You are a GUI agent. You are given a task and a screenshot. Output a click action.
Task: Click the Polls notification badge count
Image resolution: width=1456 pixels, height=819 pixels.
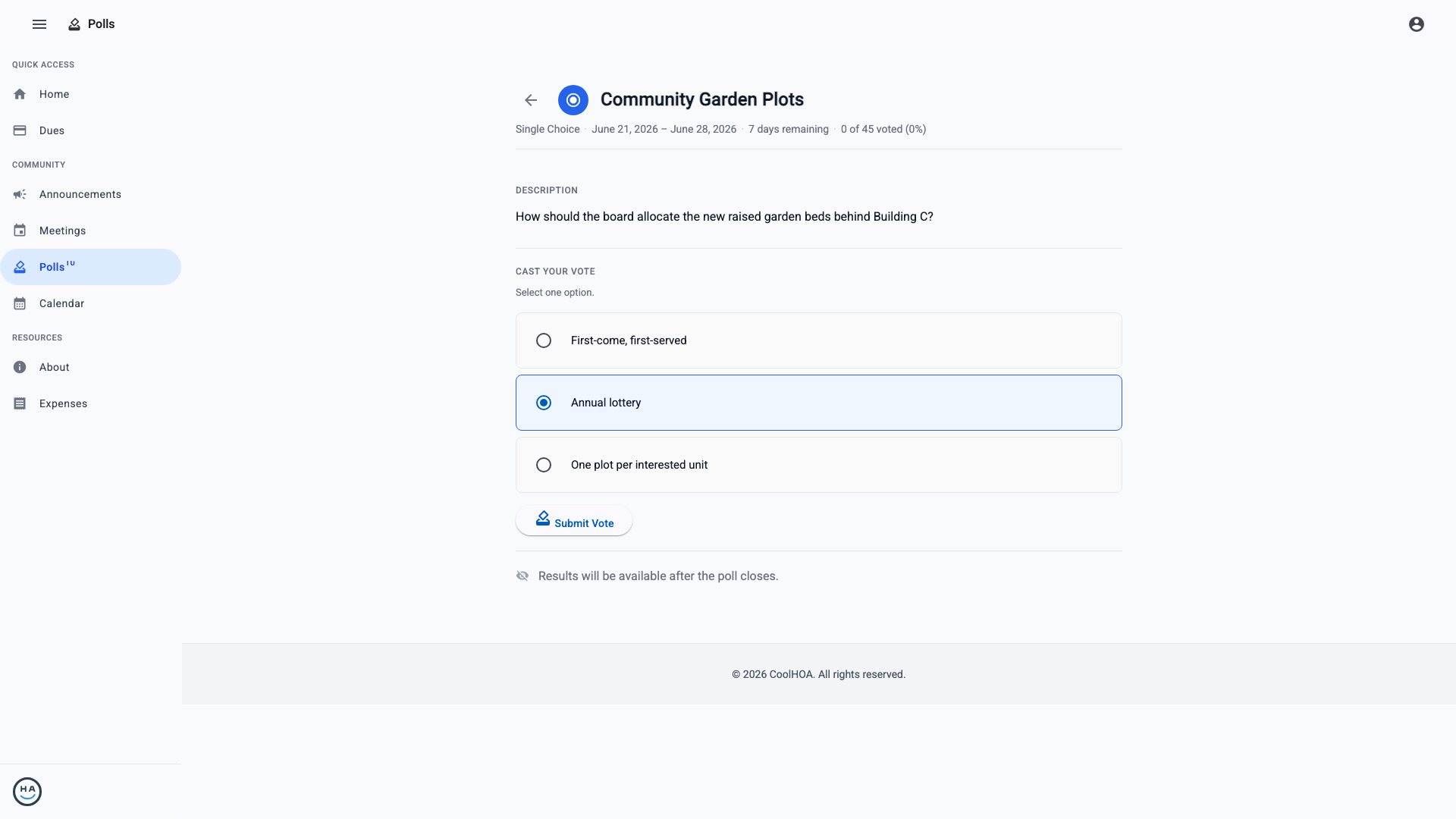click(71, 263)
